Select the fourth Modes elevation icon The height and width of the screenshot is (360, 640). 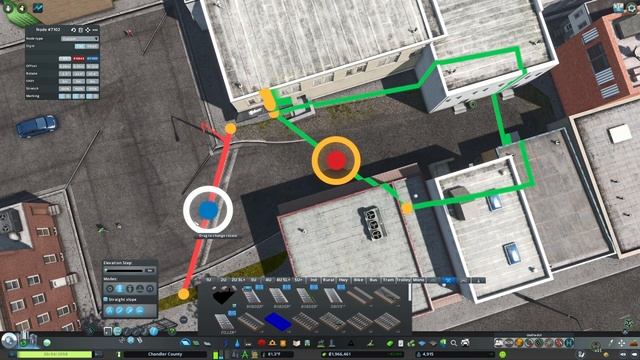(x=140, y=289)
